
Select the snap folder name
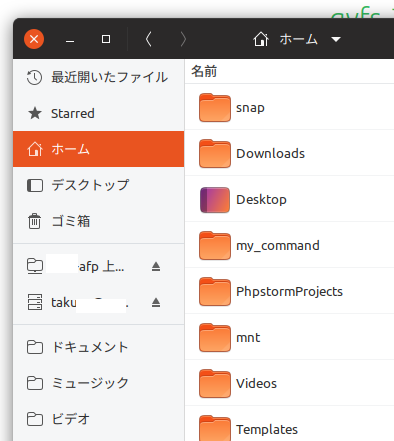coord(250,108)
